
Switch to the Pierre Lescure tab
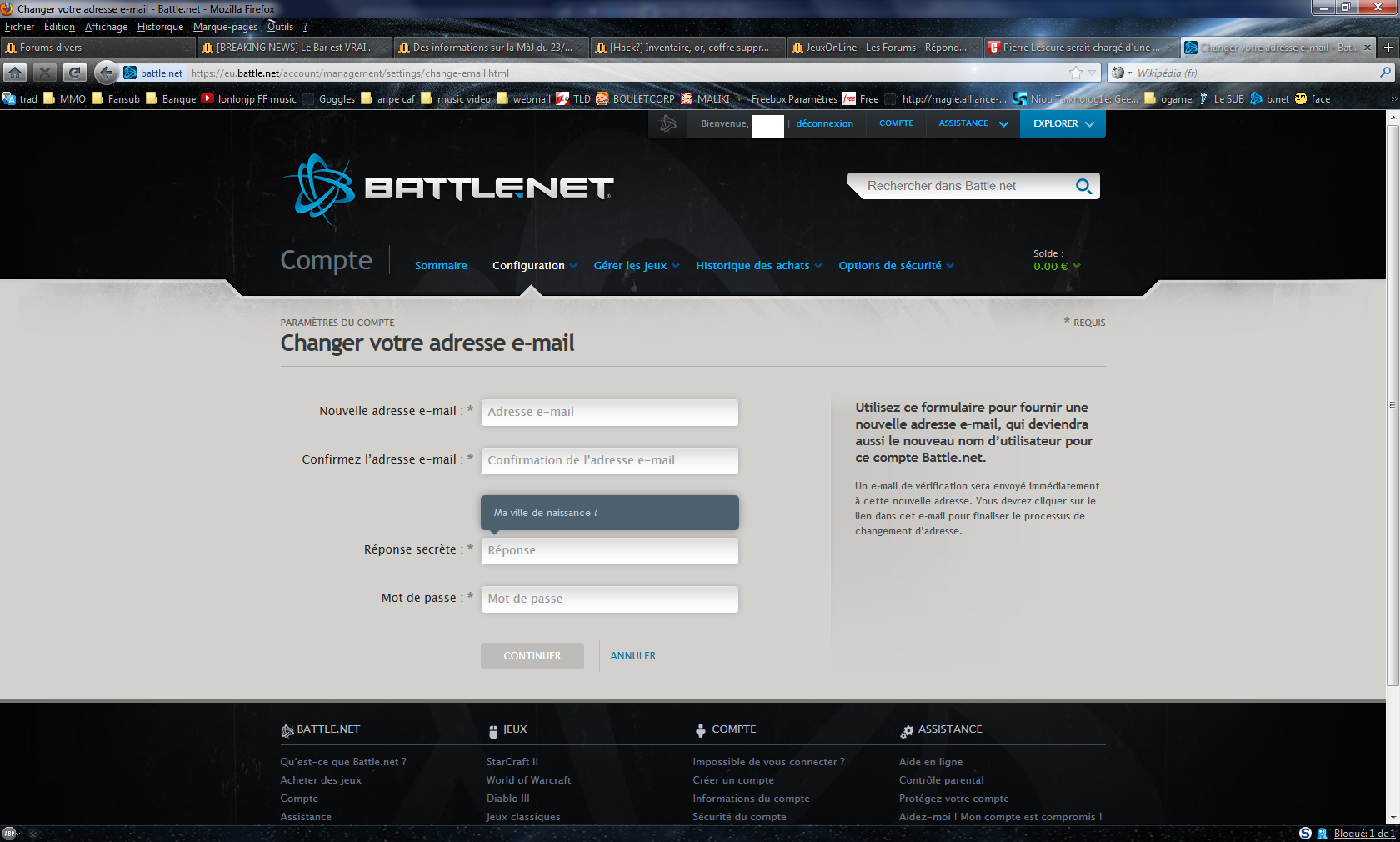(1081, 48)
